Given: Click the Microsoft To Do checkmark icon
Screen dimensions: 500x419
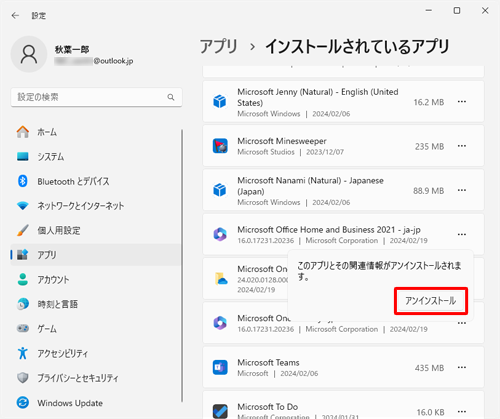Looking at the screenshot, I should point(220,411).
